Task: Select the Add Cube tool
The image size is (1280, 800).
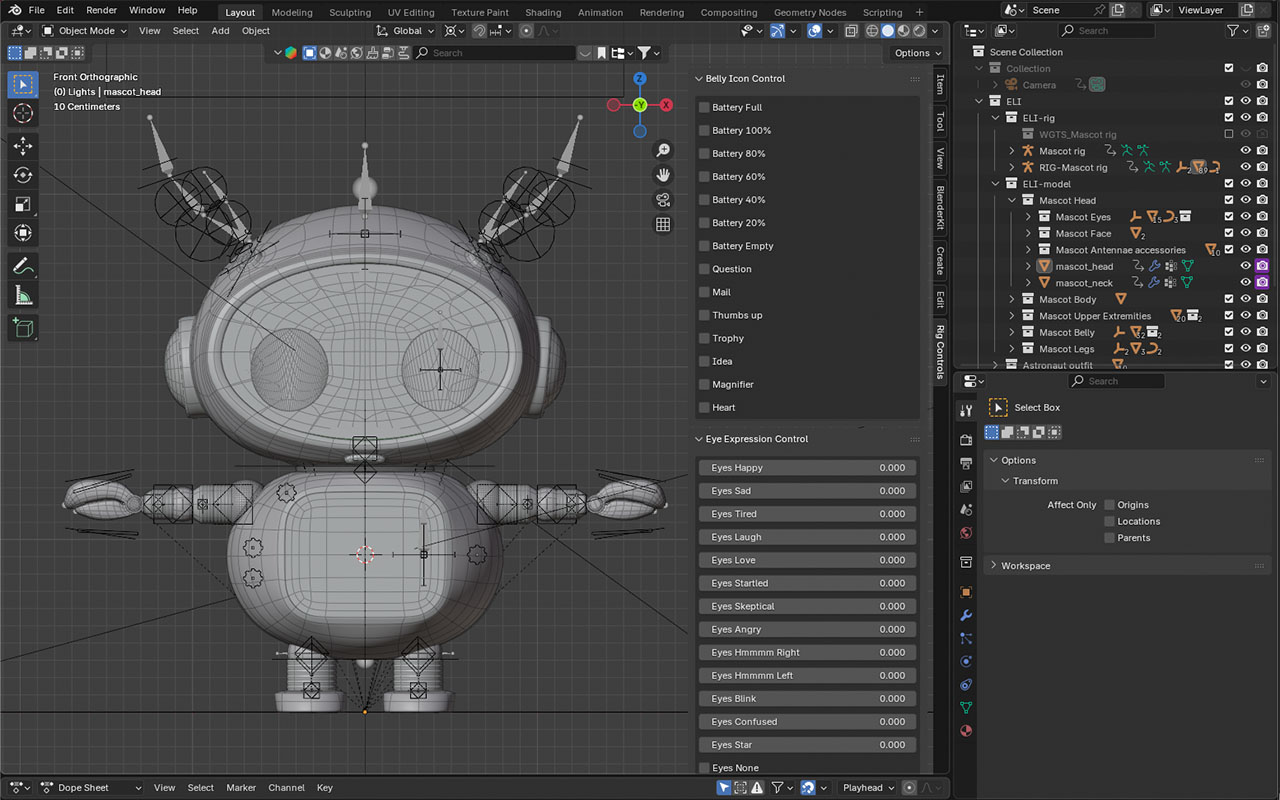Action: [22, 327]
